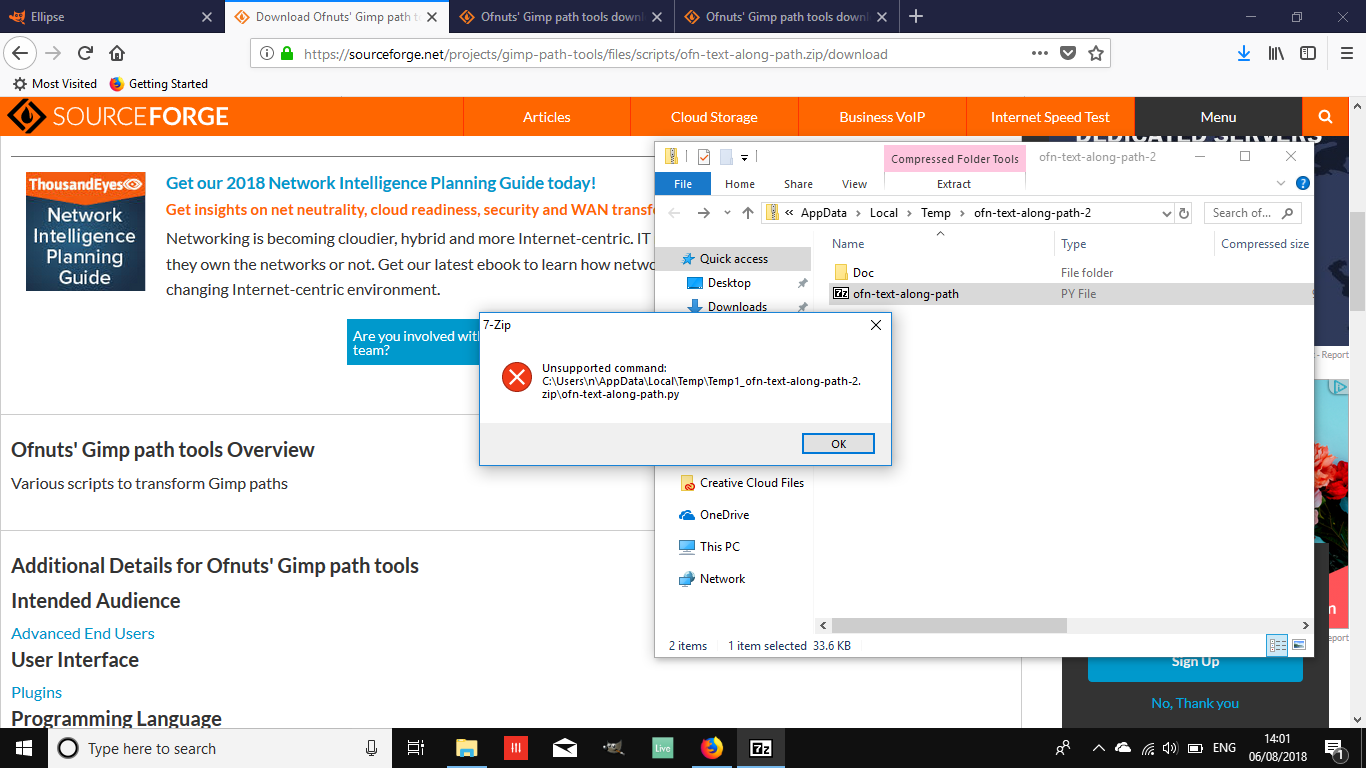Go up one folder level in Explorer
This screenshot has height=768, width=1366.
pos(748,213)
